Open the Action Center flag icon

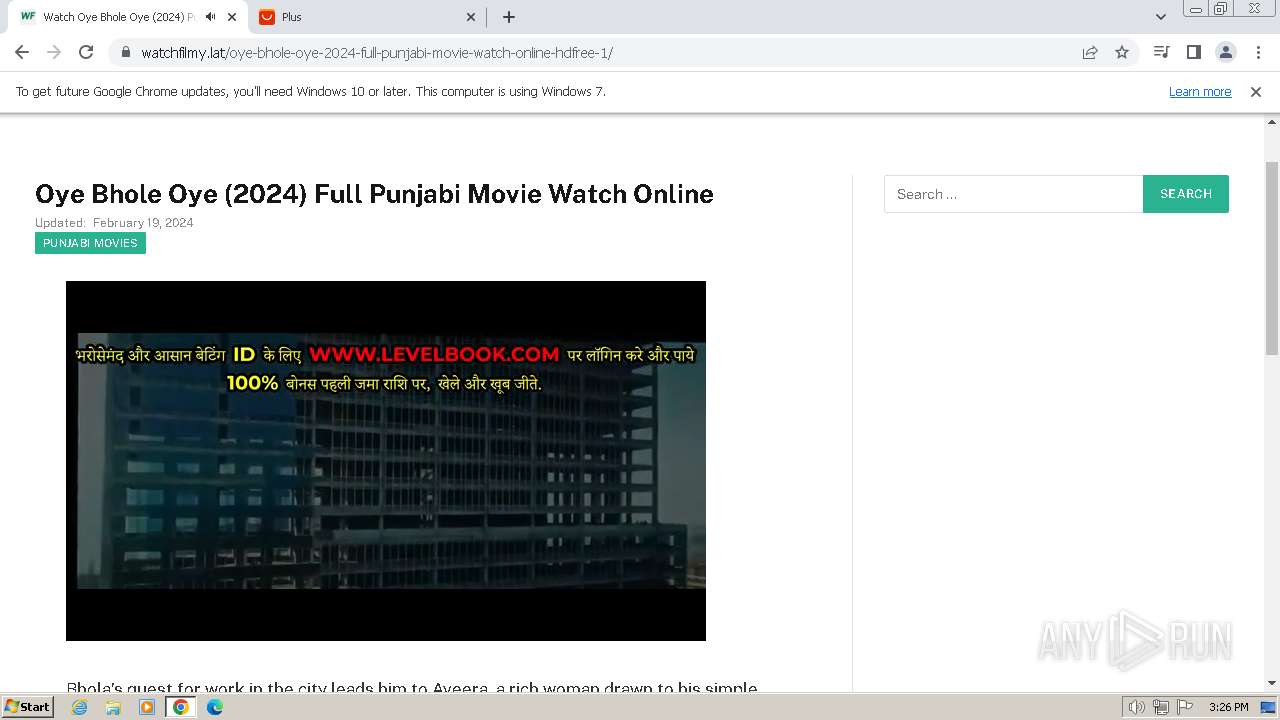pos(1184,707)
